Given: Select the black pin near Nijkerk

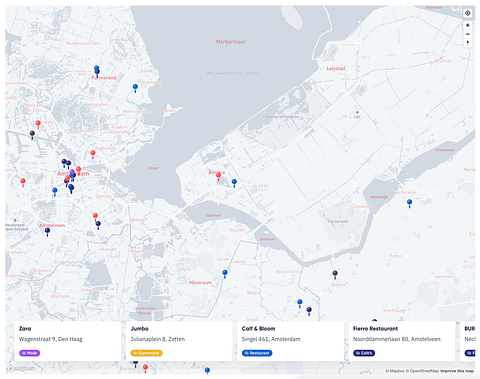Looking at the screenshot, I should [x=335, y=275].
